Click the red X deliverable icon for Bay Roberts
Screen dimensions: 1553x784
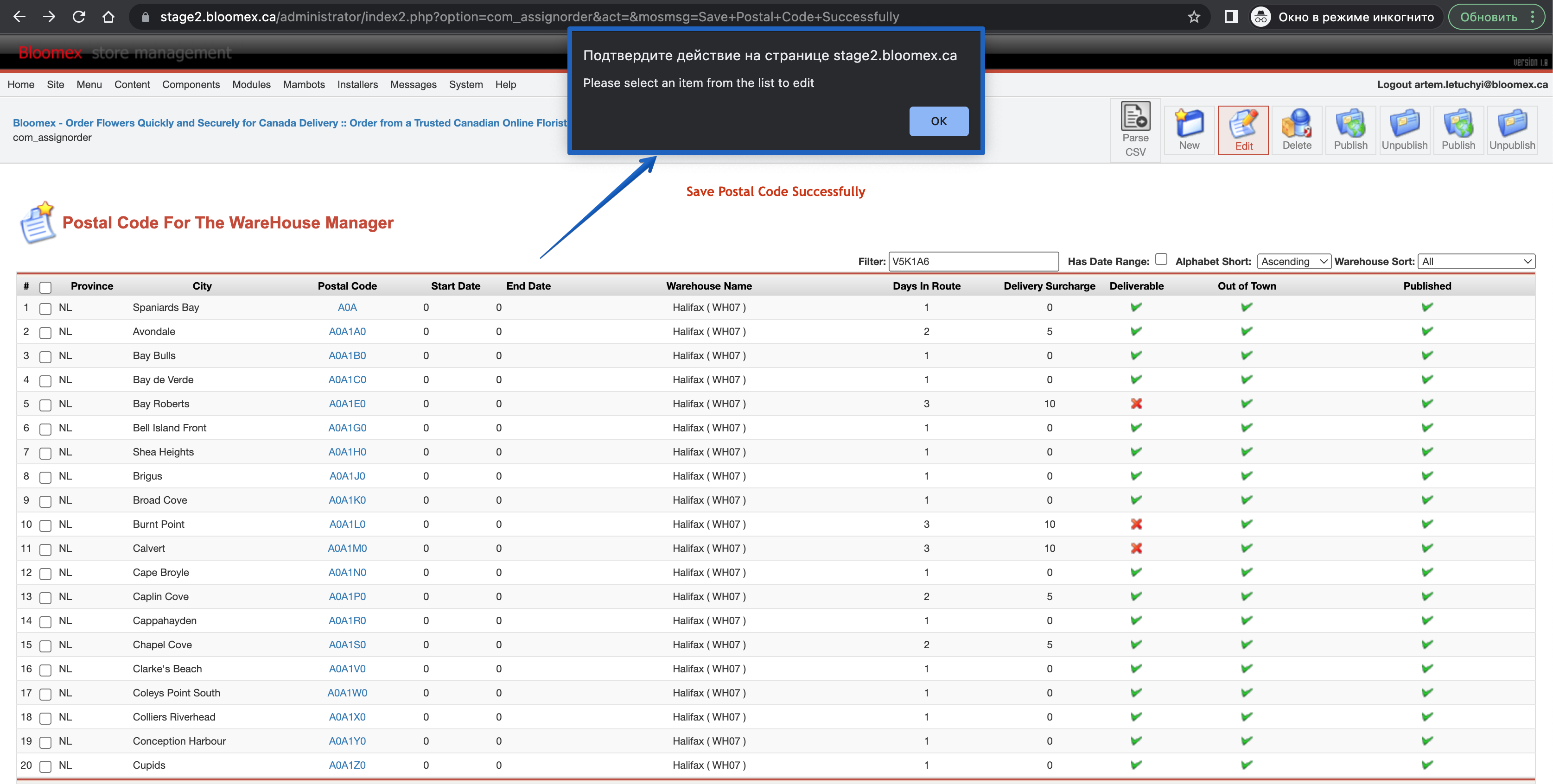click(1136, 404)
